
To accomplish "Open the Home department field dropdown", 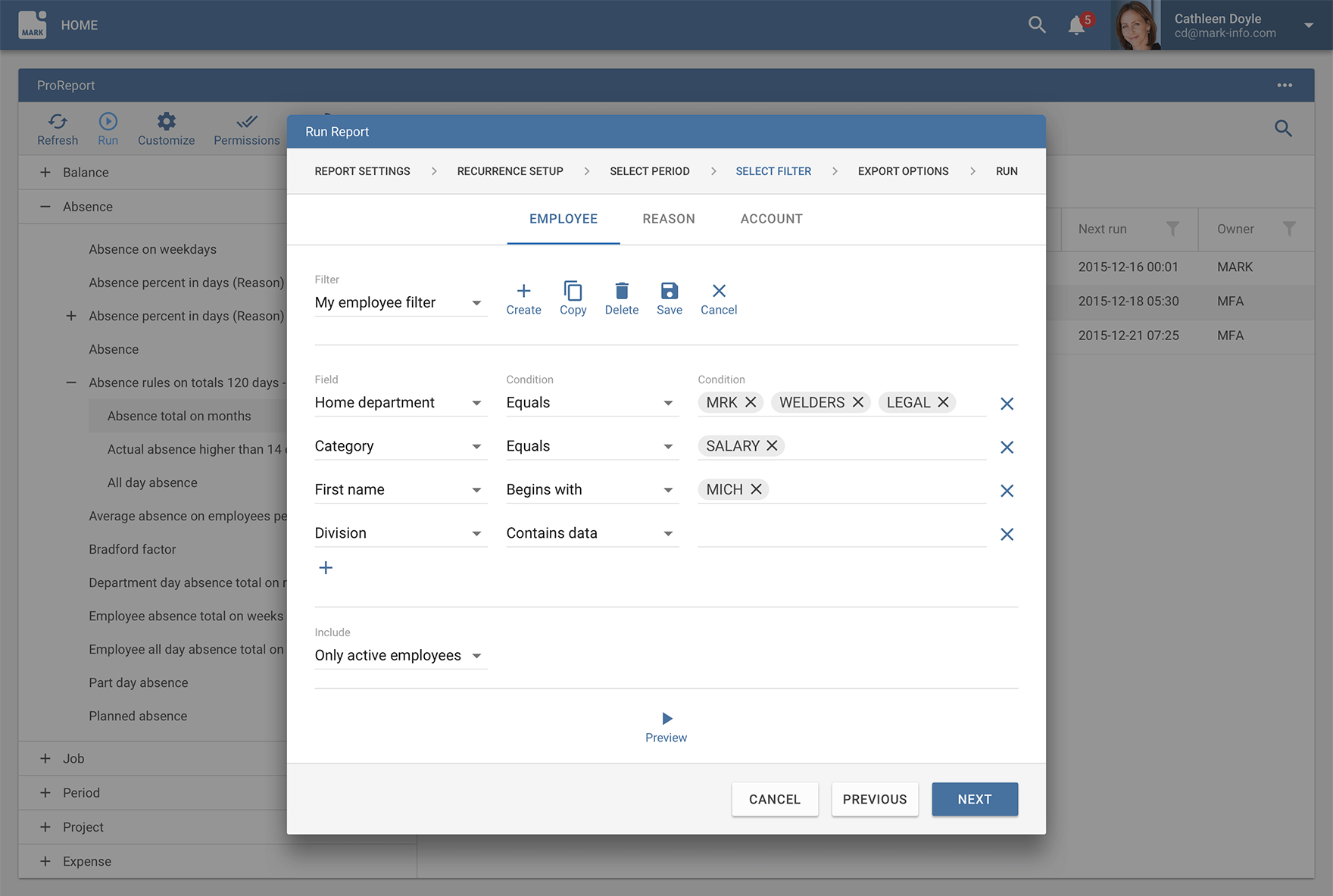I will 400,403.
